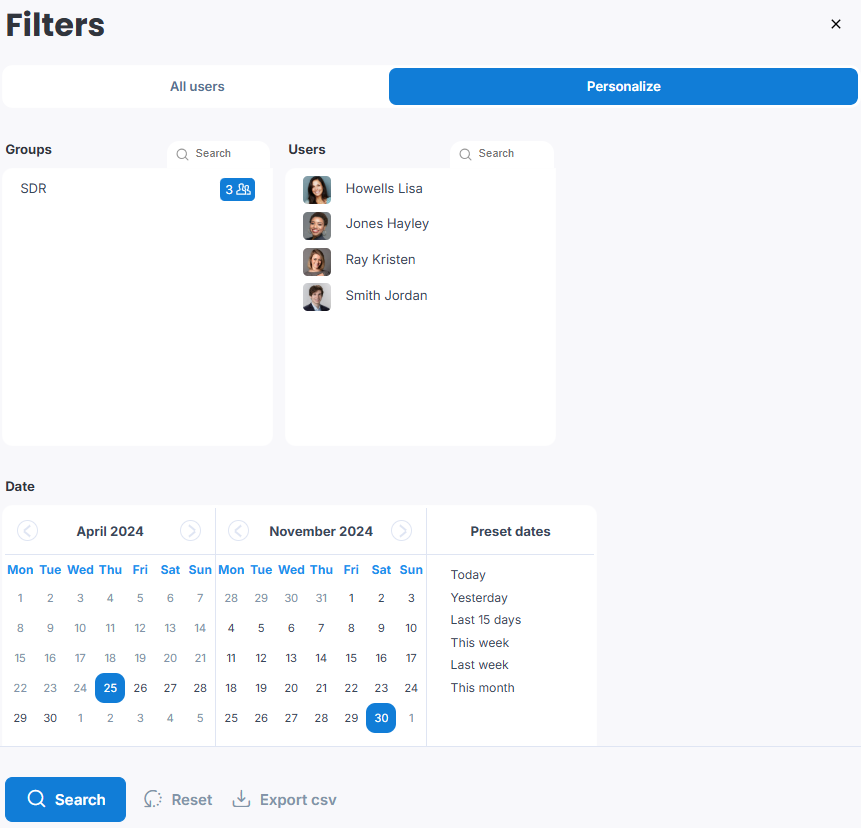Select user Smith Jordan

[x=386, y=295]
